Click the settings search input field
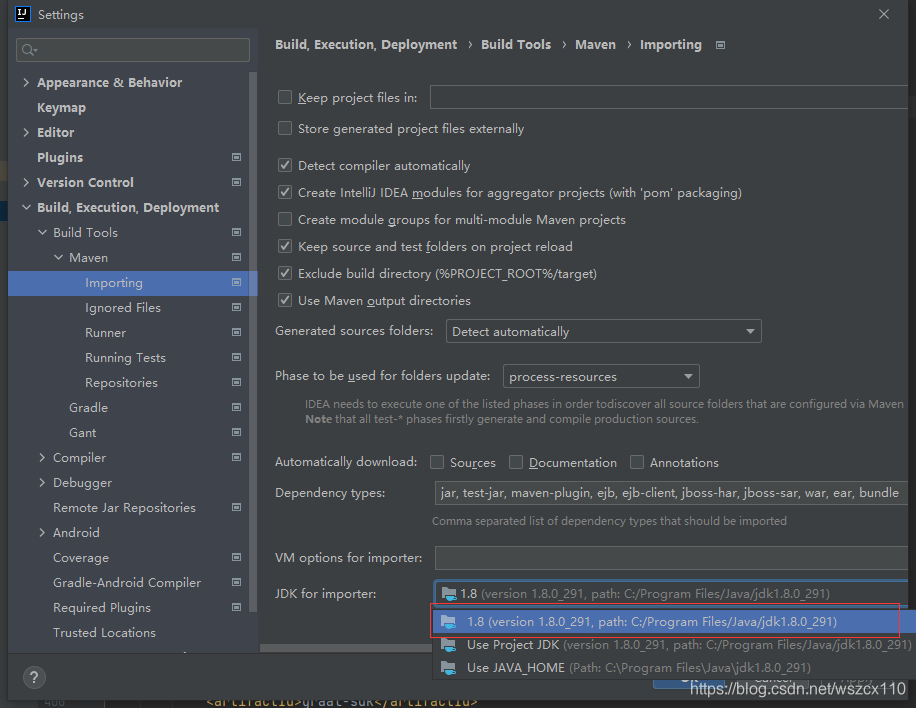Viewport: 916px width, 708px height. (x=133, y=50)
